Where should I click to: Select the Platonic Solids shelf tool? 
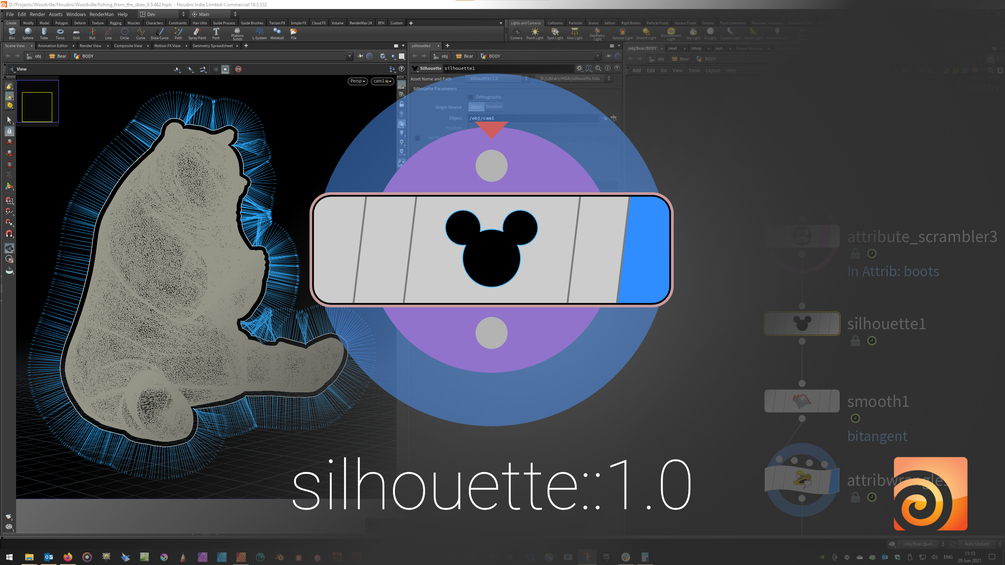237,33
